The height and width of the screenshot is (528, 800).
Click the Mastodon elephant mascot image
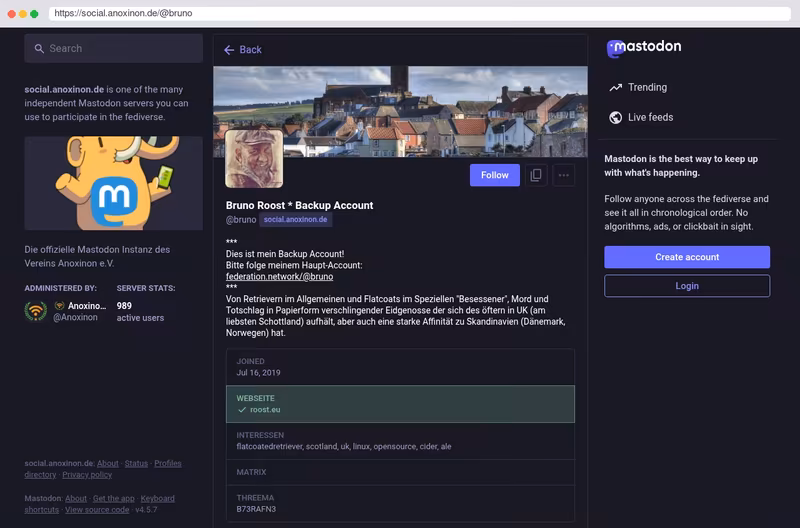(114, 183)
